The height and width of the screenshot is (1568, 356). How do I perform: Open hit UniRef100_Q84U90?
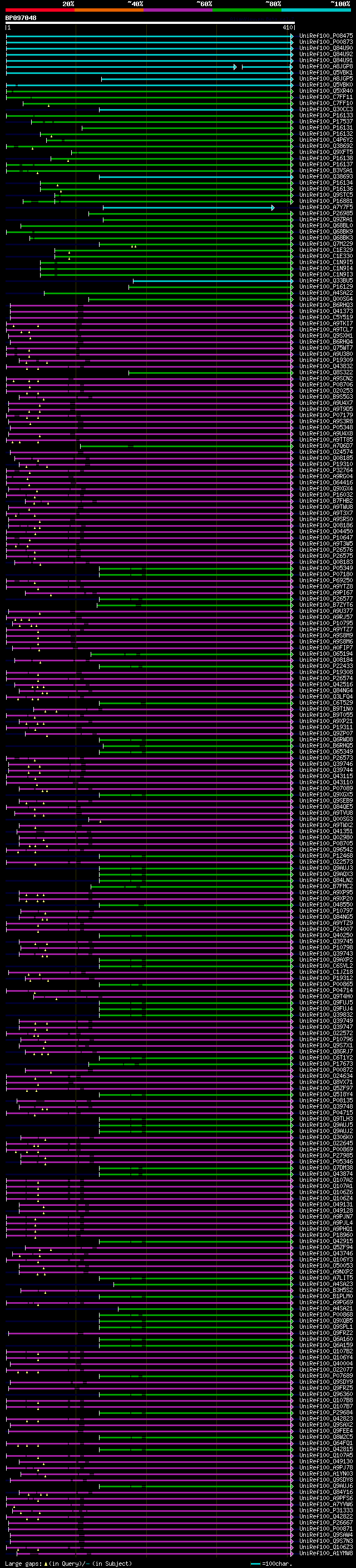326,48
